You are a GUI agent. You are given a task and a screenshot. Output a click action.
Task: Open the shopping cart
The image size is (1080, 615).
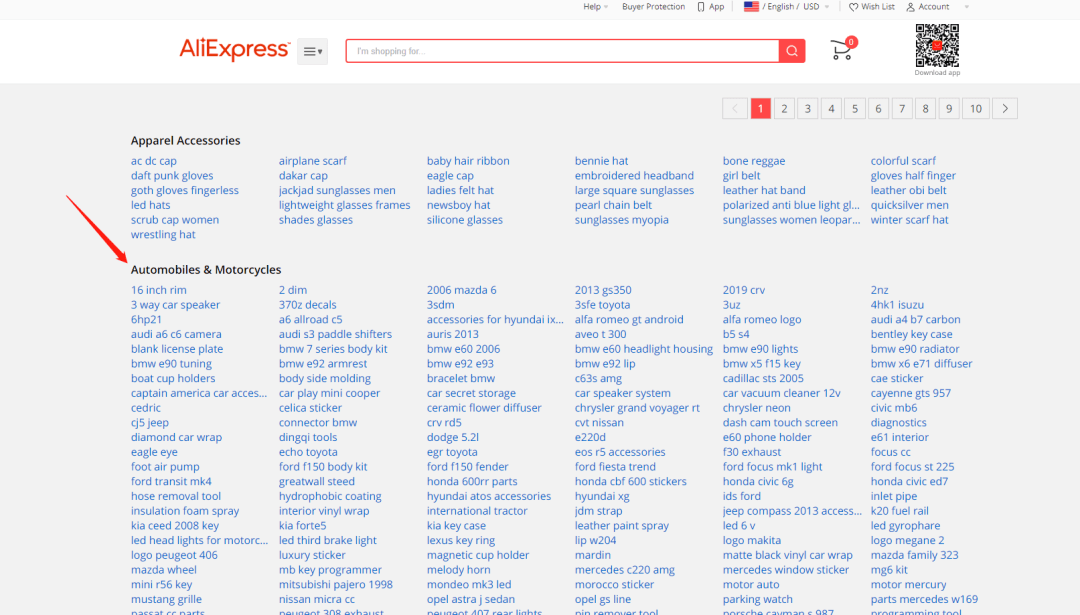842,50
